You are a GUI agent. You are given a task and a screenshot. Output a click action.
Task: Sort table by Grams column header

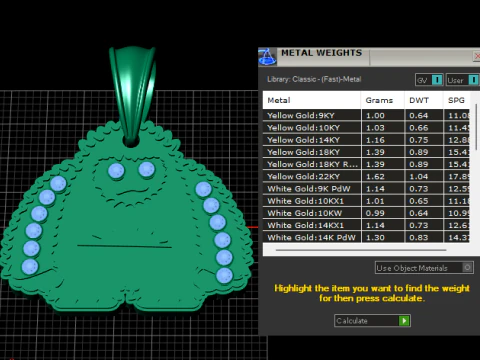[x=383, y=100]
